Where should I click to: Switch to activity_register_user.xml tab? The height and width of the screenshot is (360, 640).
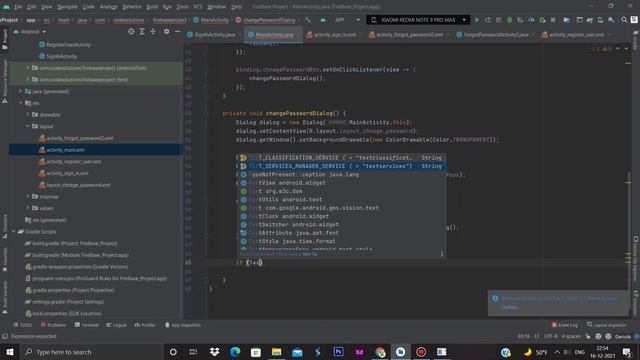[576, 35]
